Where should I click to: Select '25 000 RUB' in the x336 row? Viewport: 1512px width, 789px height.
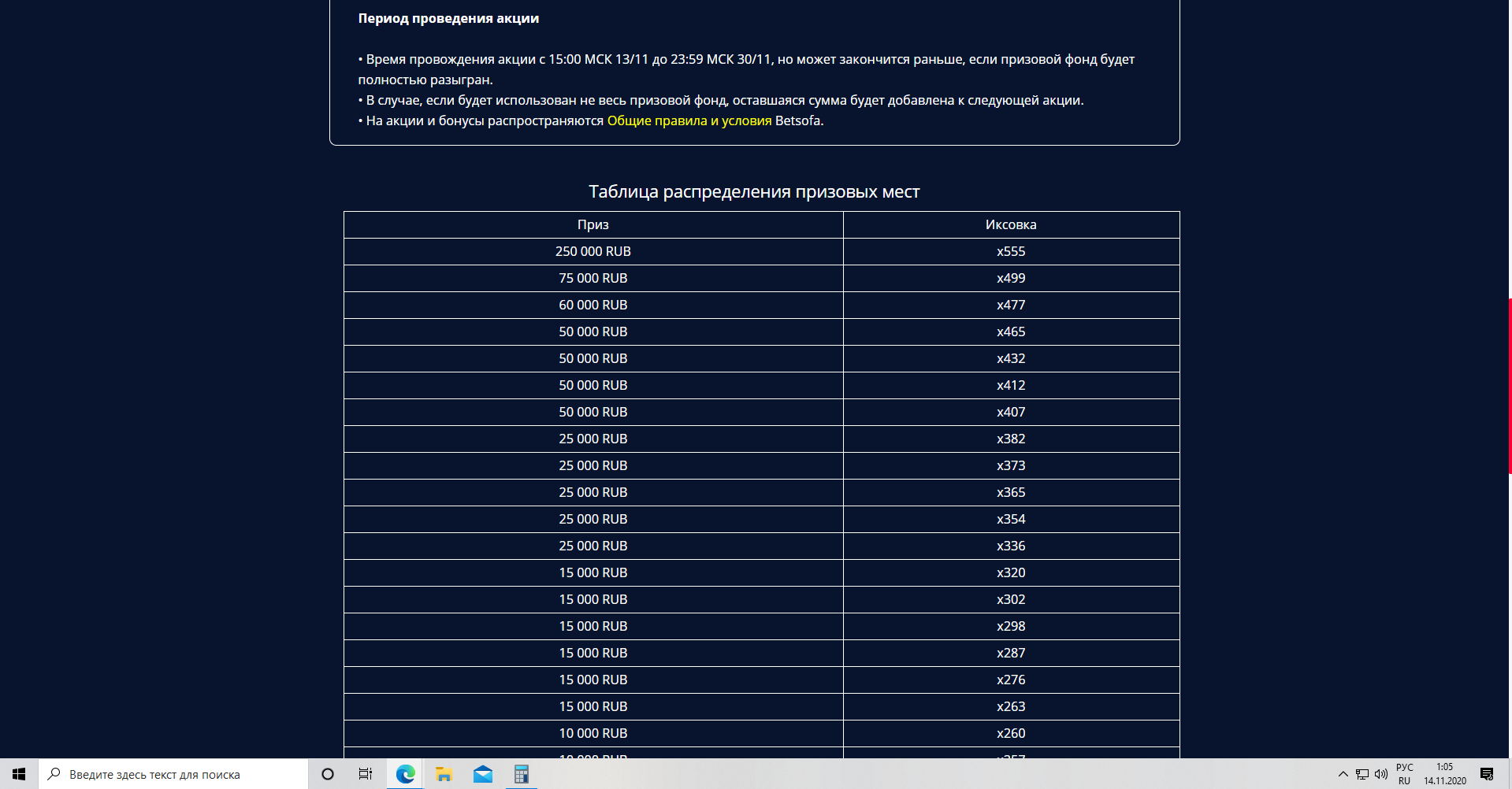pos(593,546)
